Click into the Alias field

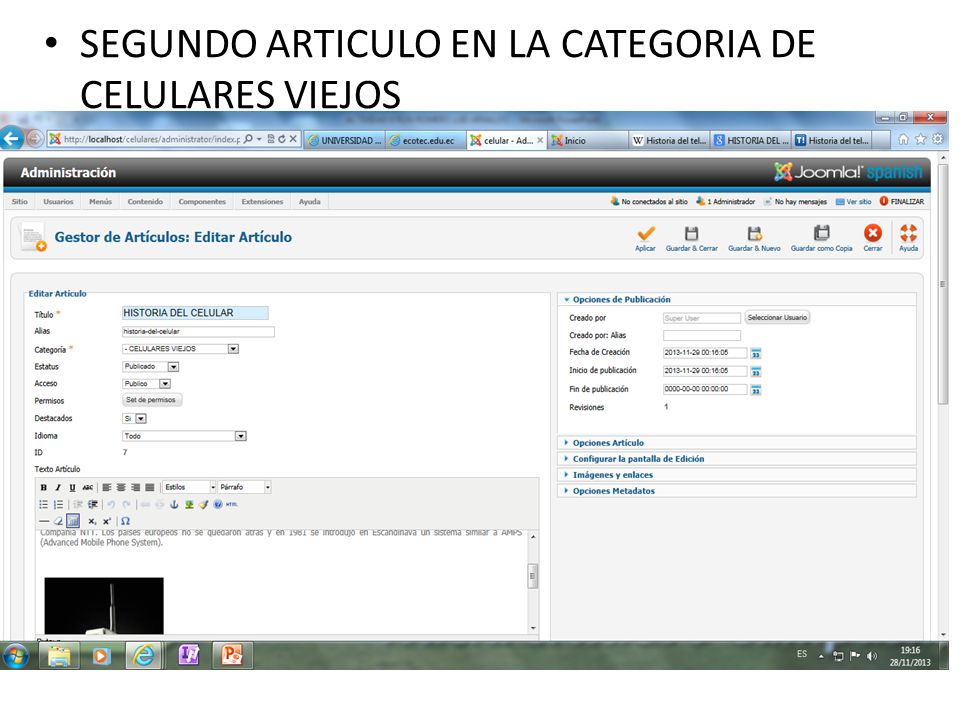[198, 331]
